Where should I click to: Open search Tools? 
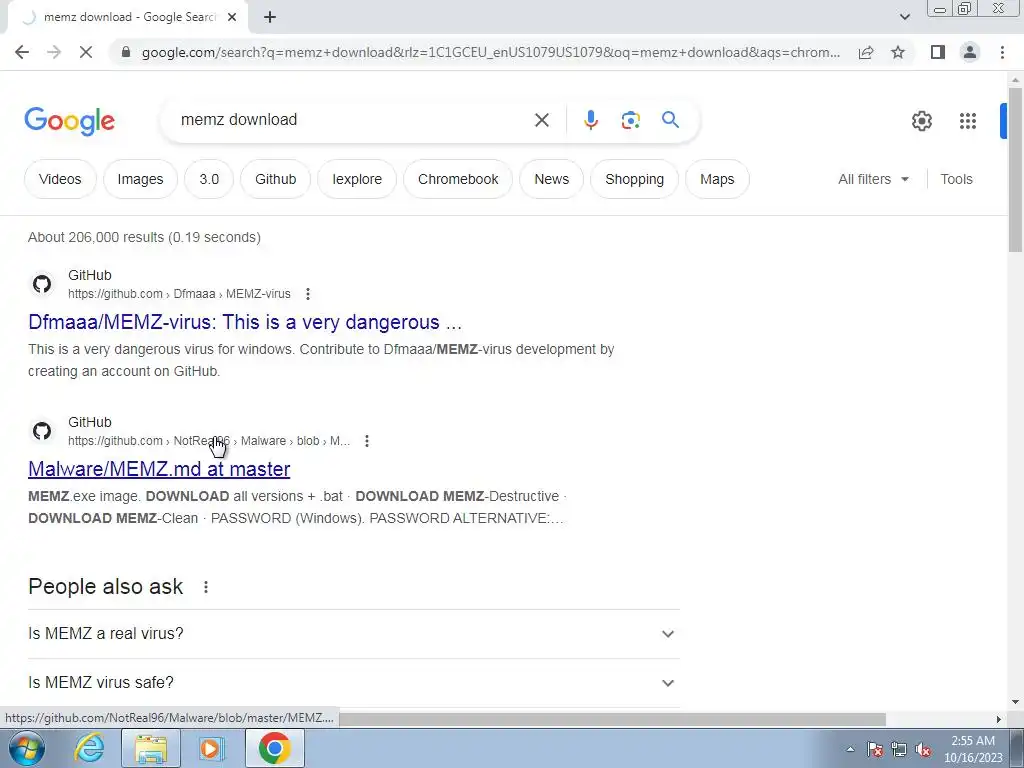click(x=956, y=179)
